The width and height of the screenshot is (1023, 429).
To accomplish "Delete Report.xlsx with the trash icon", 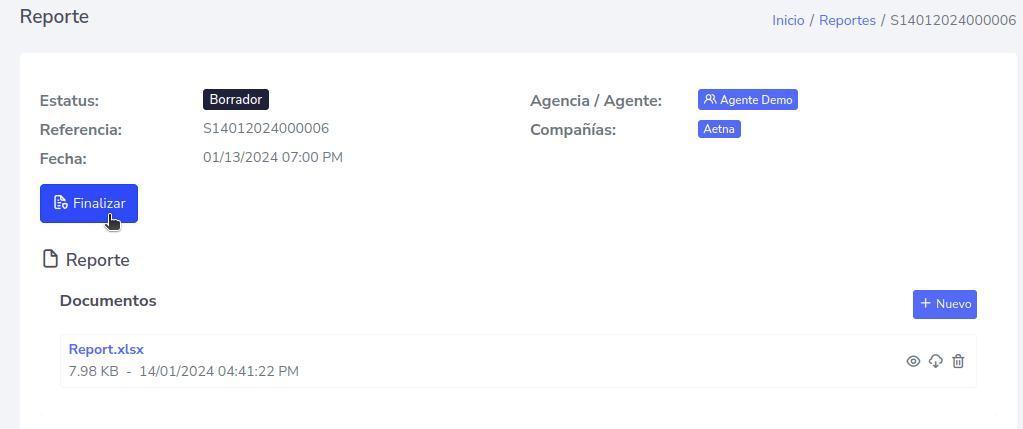I will (958, 361).
